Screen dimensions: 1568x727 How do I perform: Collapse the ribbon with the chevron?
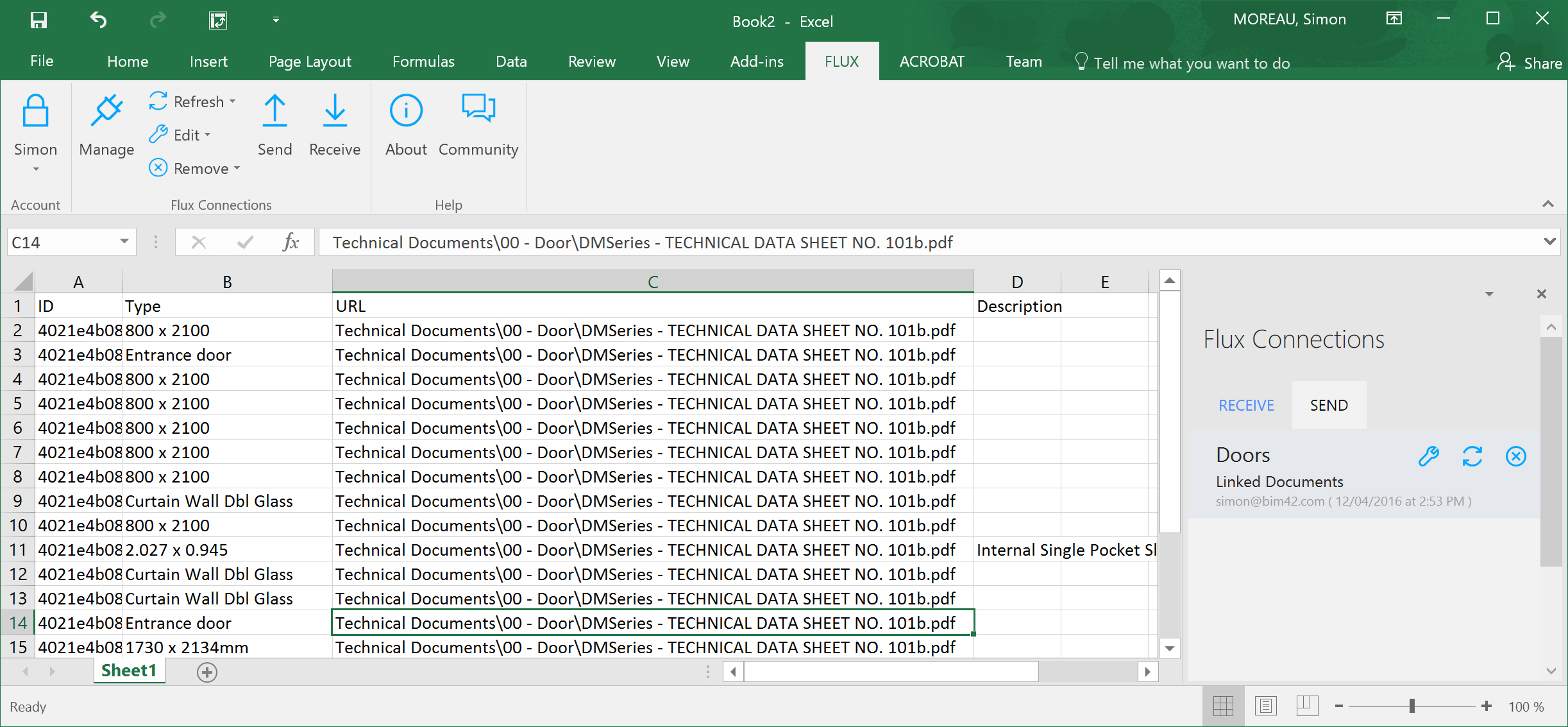(x=1548, y=204)
